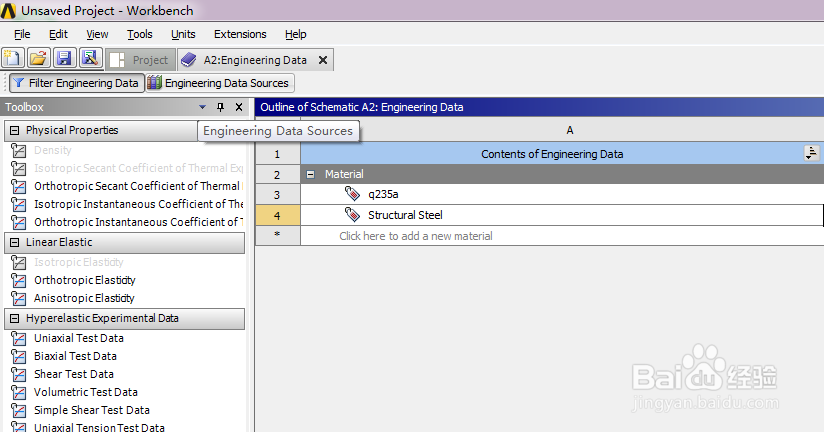This screenshot has width=824, height=432.
Task: Click the Density property icon
Action: [x=18, y=151]
